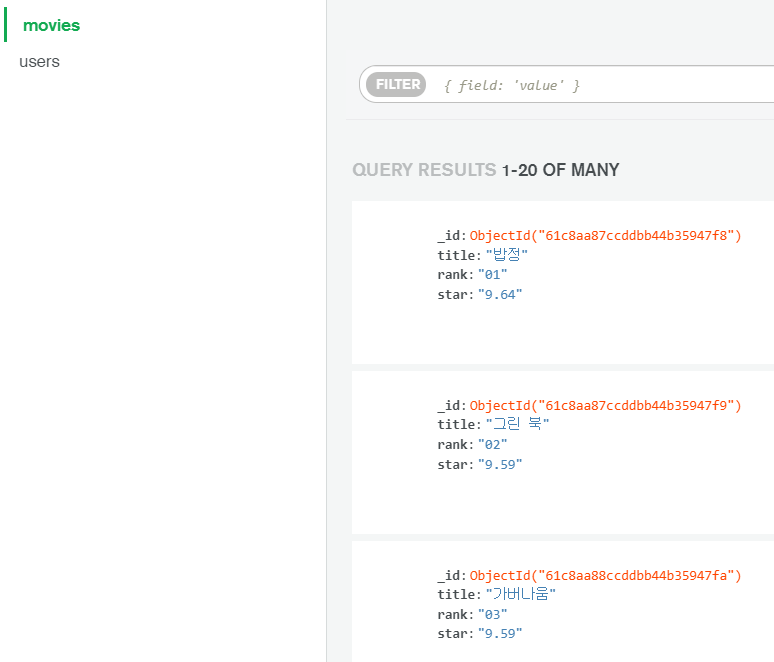Click title value "가버나움"
The image size is (774, 662).
520,594
